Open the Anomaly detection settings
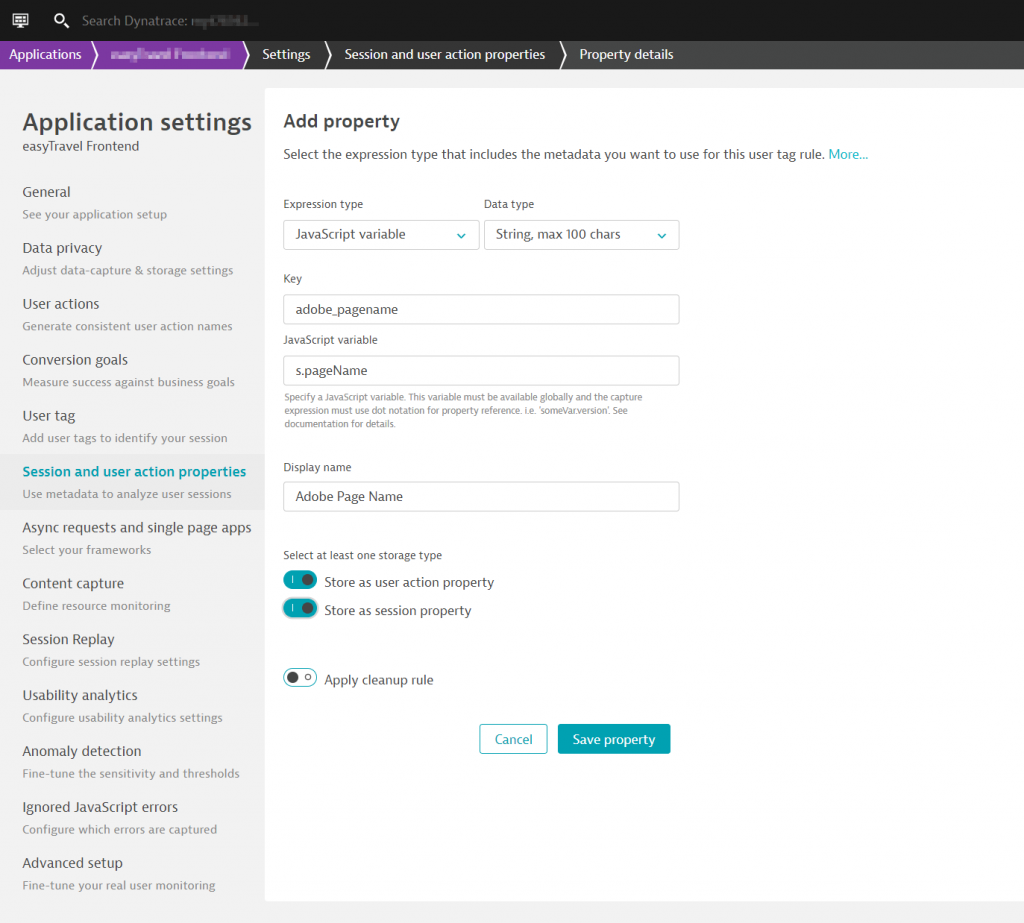 tap(81, 751)
